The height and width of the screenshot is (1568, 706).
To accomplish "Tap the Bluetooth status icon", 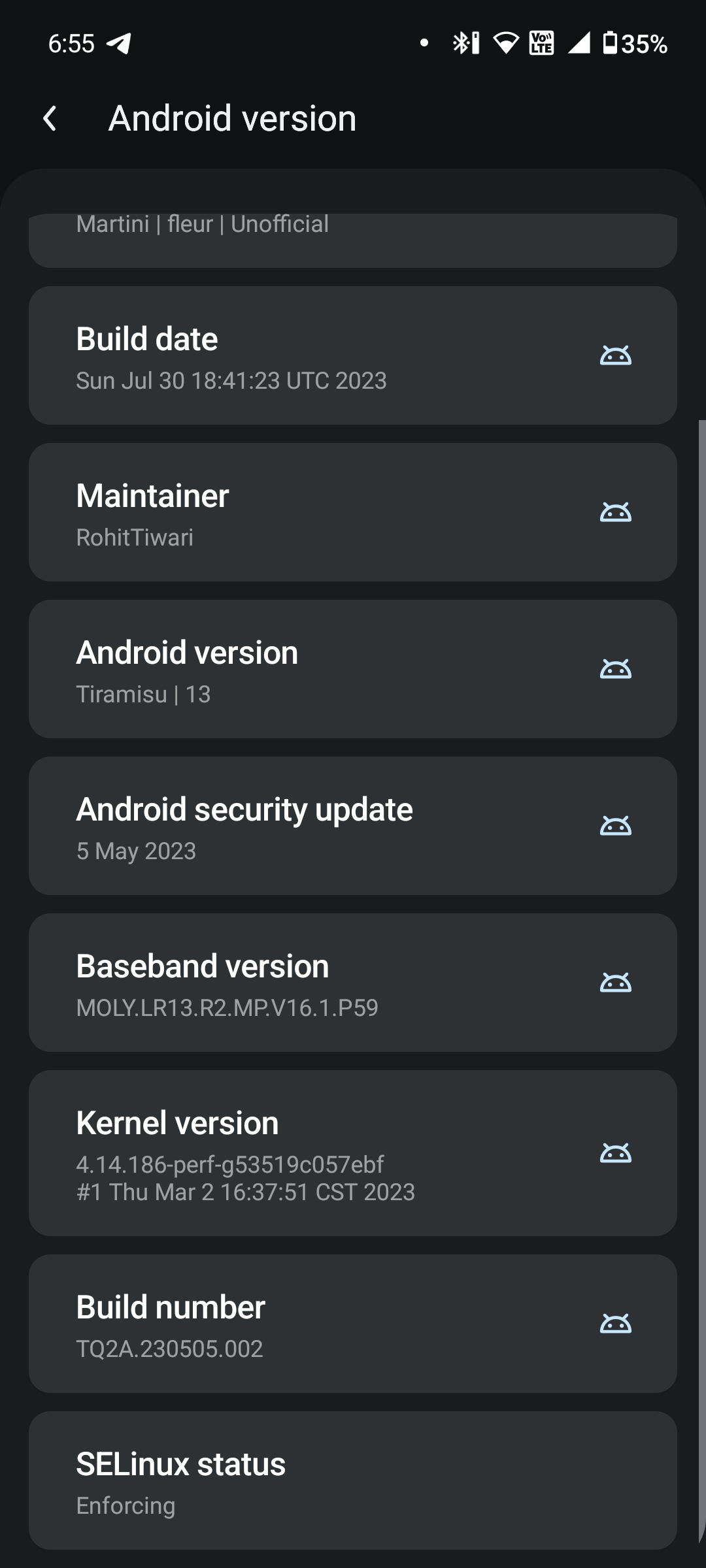I will (465, 44).
